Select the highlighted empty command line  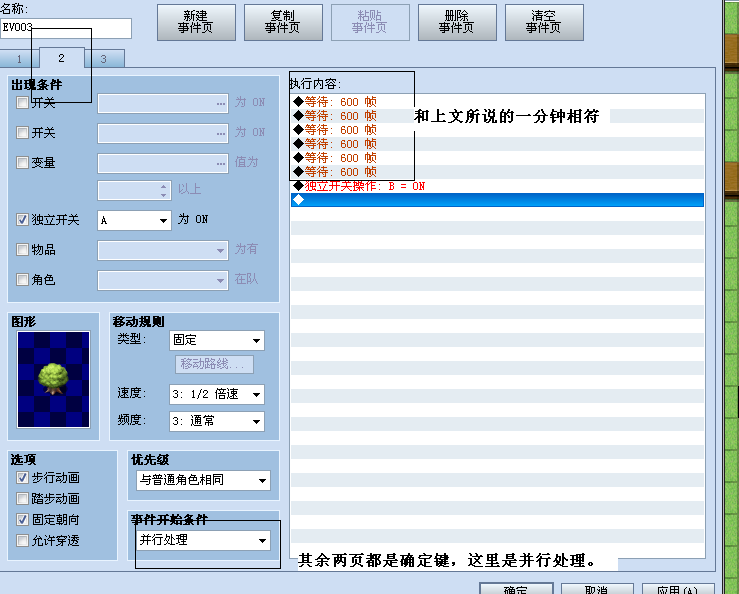(498, 200)
